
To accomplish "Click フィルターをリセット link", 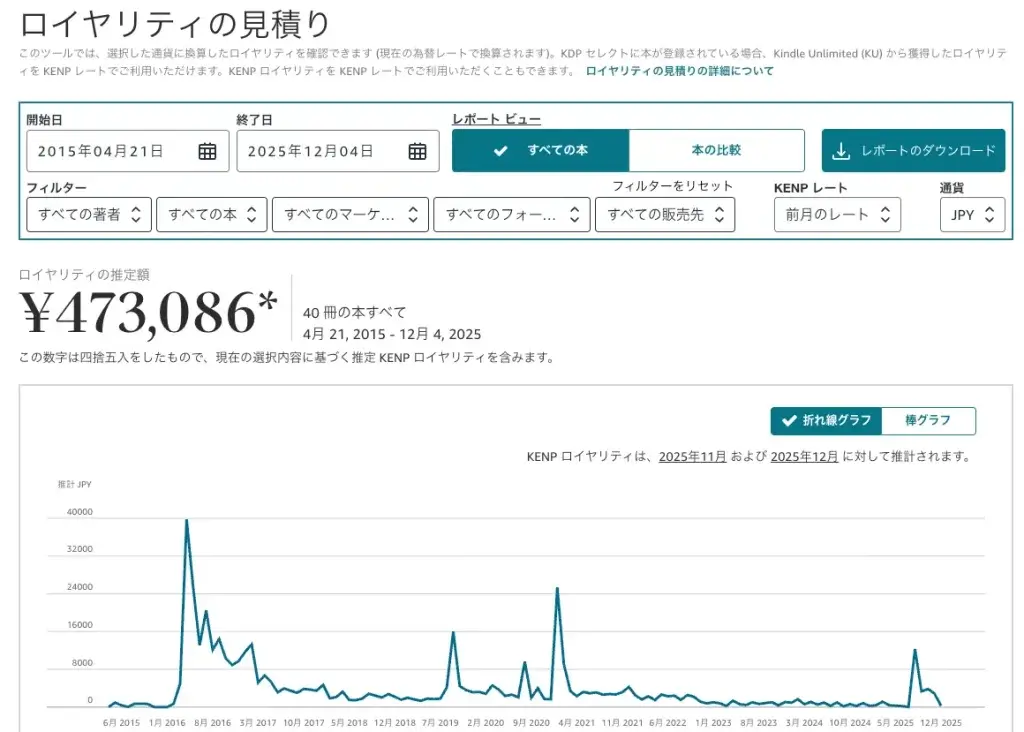I will pyautogui.click(x=672, y=186).
